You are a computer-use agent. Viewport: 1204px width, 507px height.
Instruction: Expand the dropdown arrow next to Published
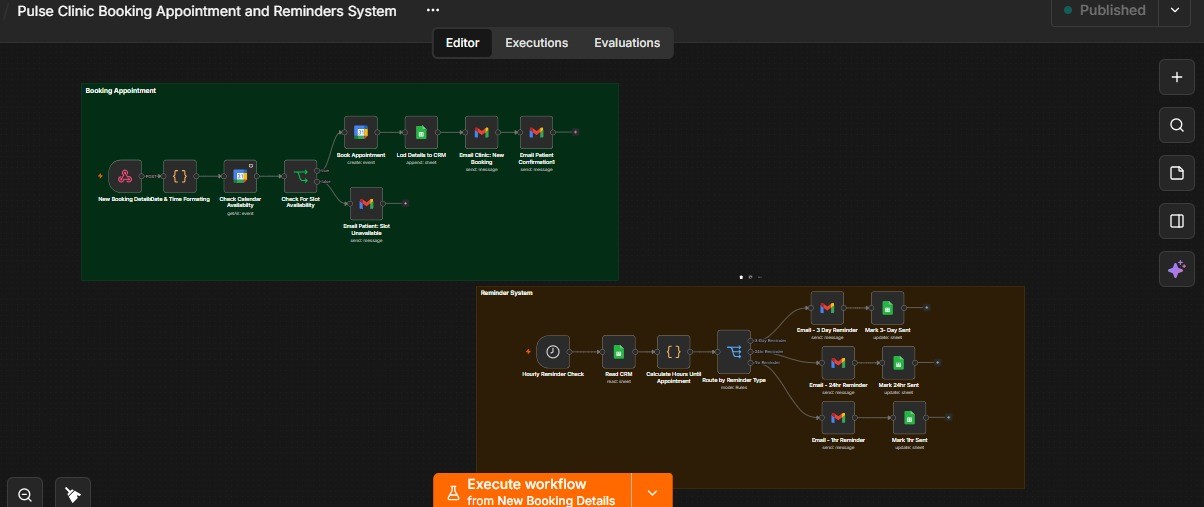1174,10
